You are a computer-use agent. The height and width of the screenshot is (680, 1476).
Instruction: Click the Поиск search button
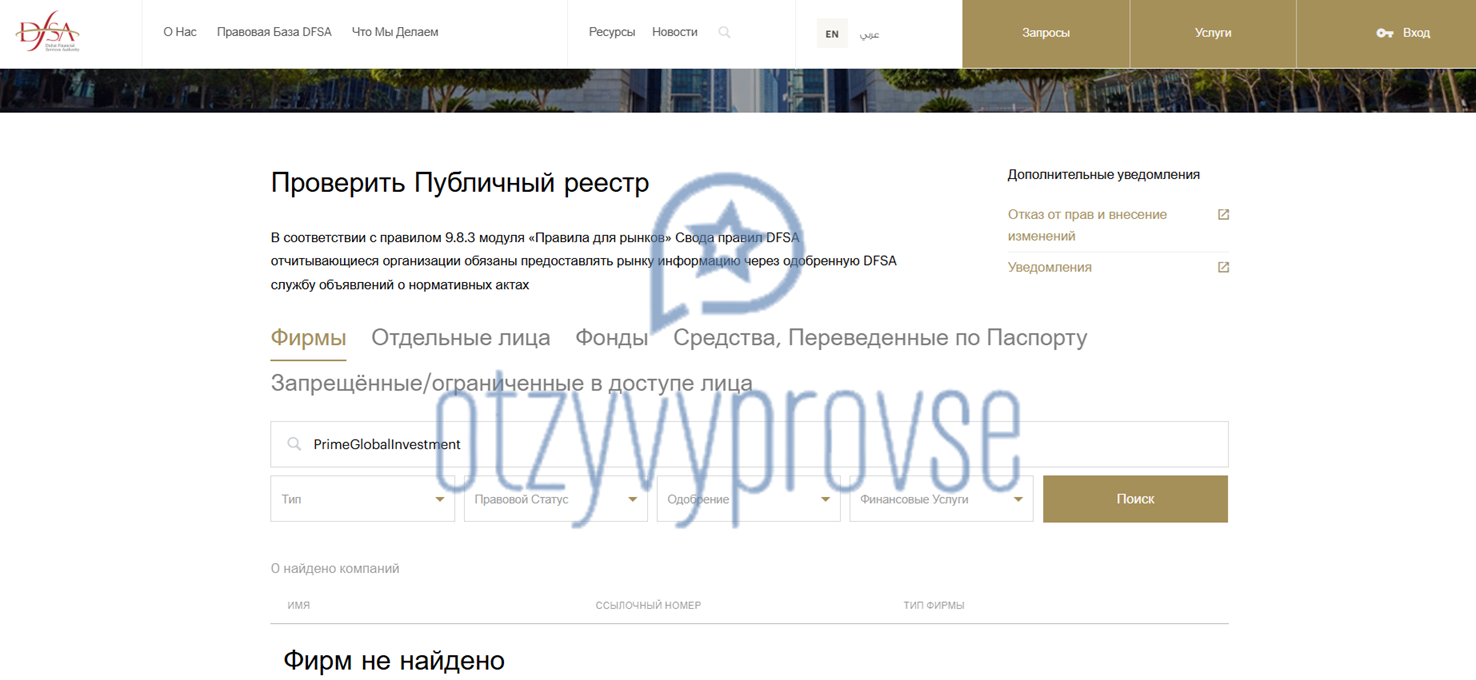[1135, 499]
